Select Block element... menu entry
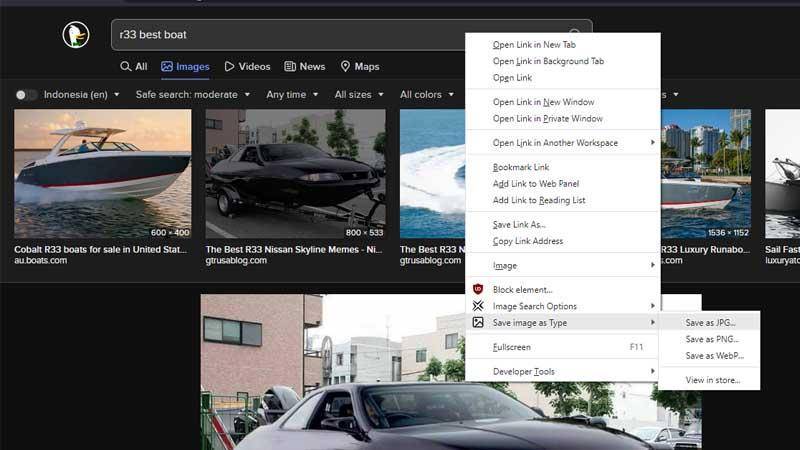 [563, 289]
